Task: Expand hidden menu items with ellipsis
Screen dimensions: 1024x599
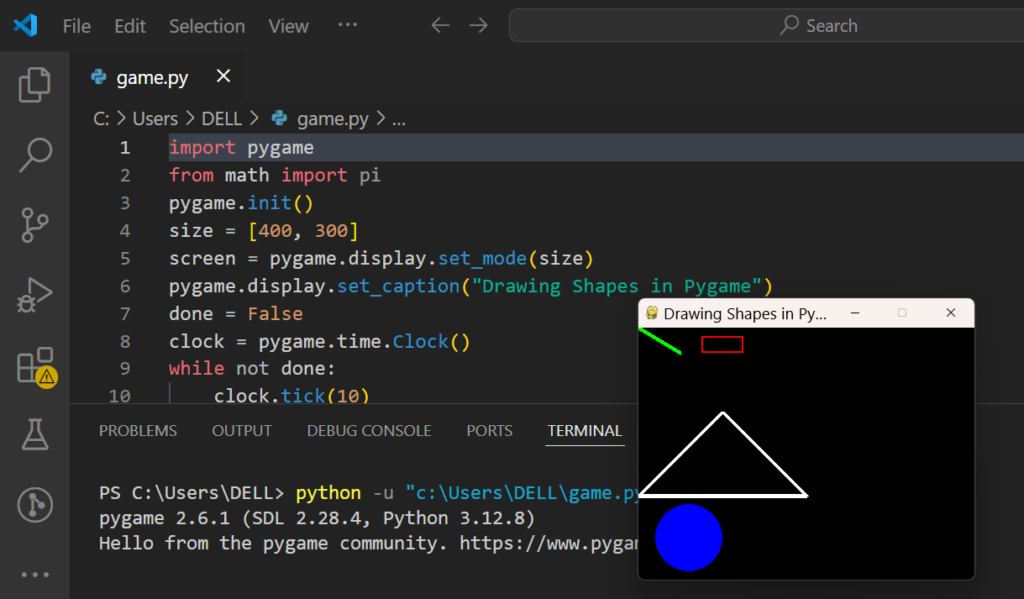Action: [347, 25]
